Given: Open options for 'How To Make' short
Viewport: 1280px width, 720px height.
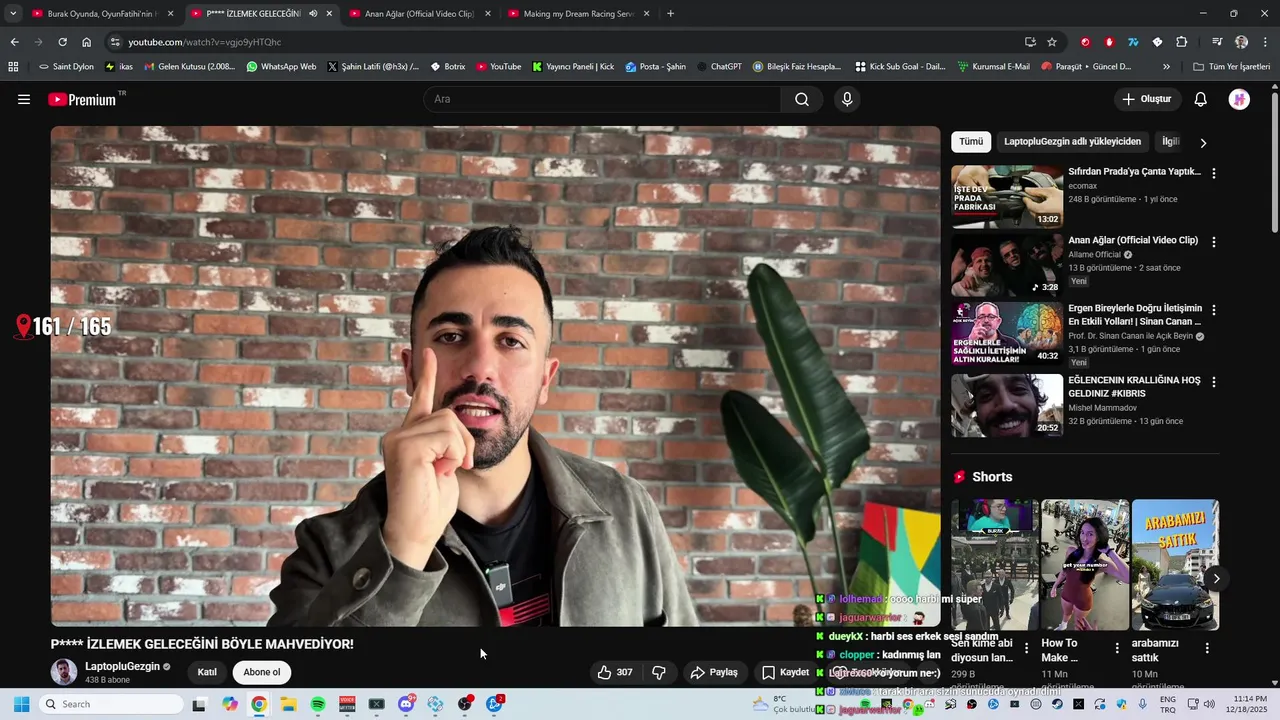Looking at the screenshot, I should (1117, 648).
